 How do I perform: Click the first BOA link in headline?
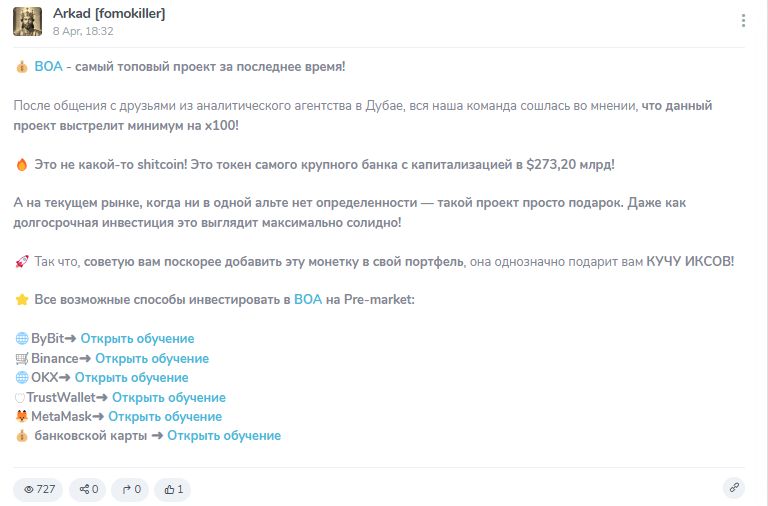pos(48,67)
